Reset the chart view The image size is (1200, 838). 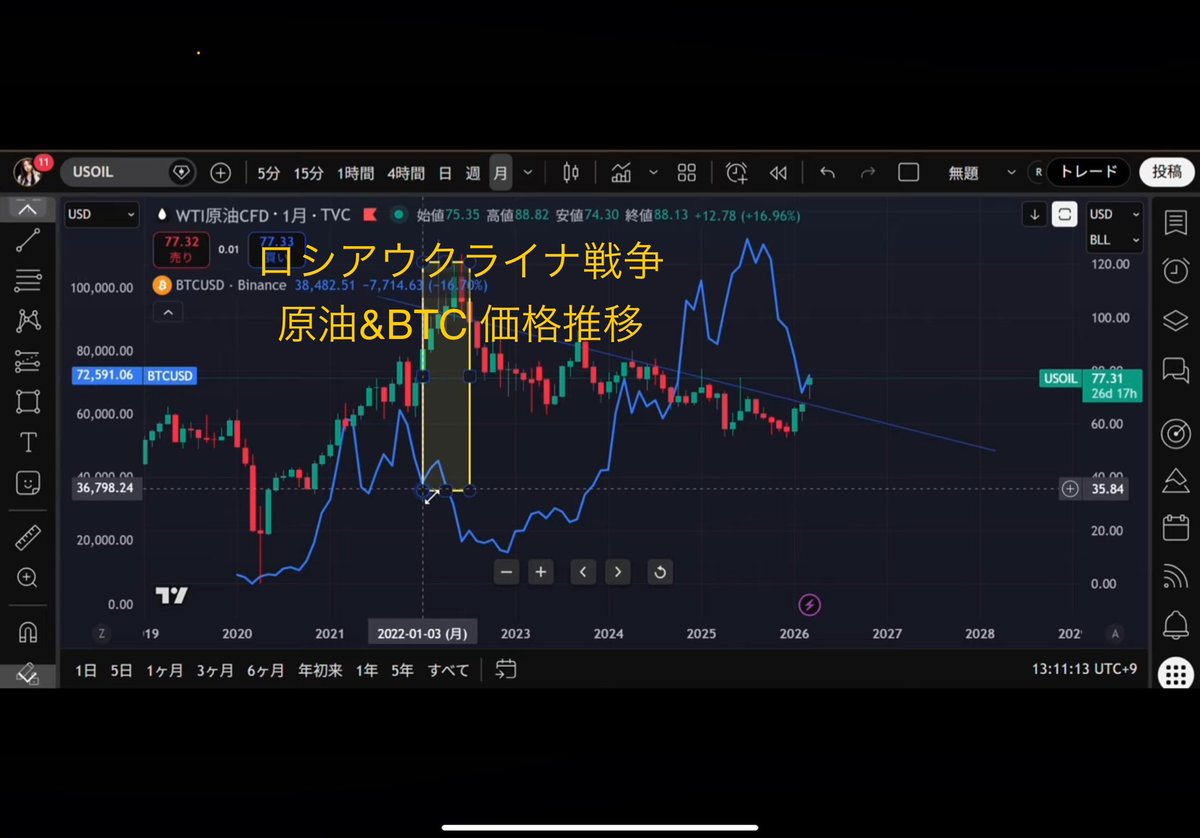point(659,572)
